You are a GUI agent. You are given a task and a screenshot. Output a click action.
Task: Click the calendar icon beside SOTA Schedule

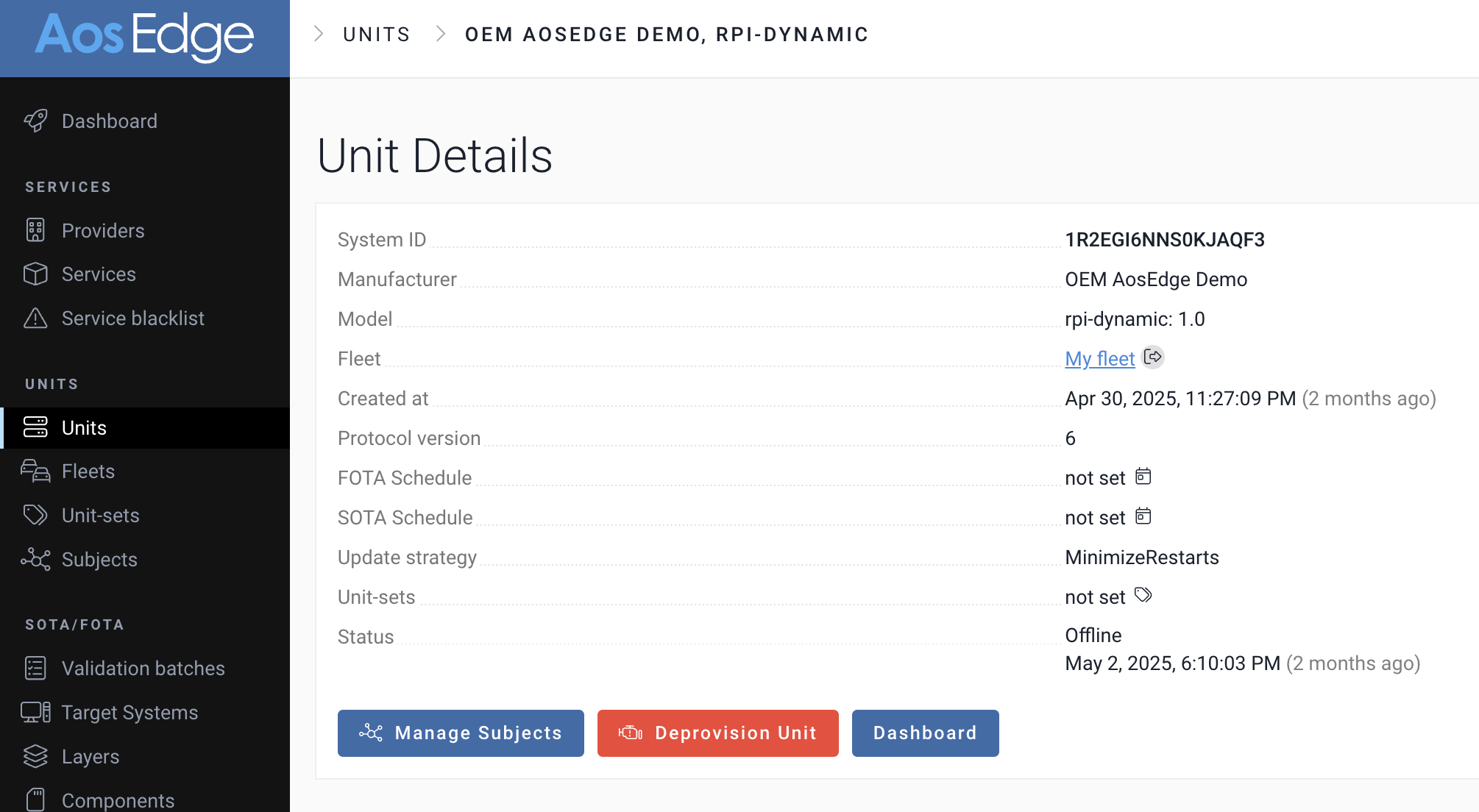1143,516
